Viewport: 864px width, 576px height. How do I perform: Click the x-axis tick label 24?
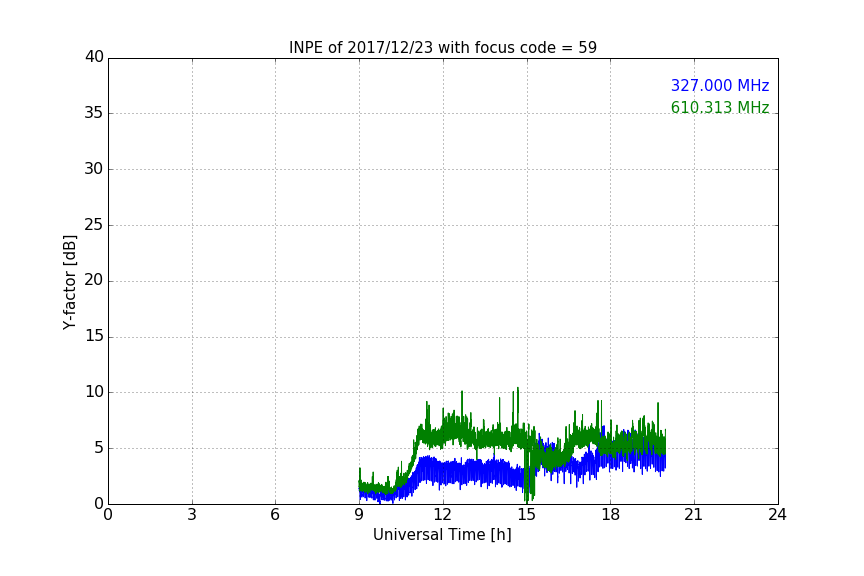[x=777, y=515]
